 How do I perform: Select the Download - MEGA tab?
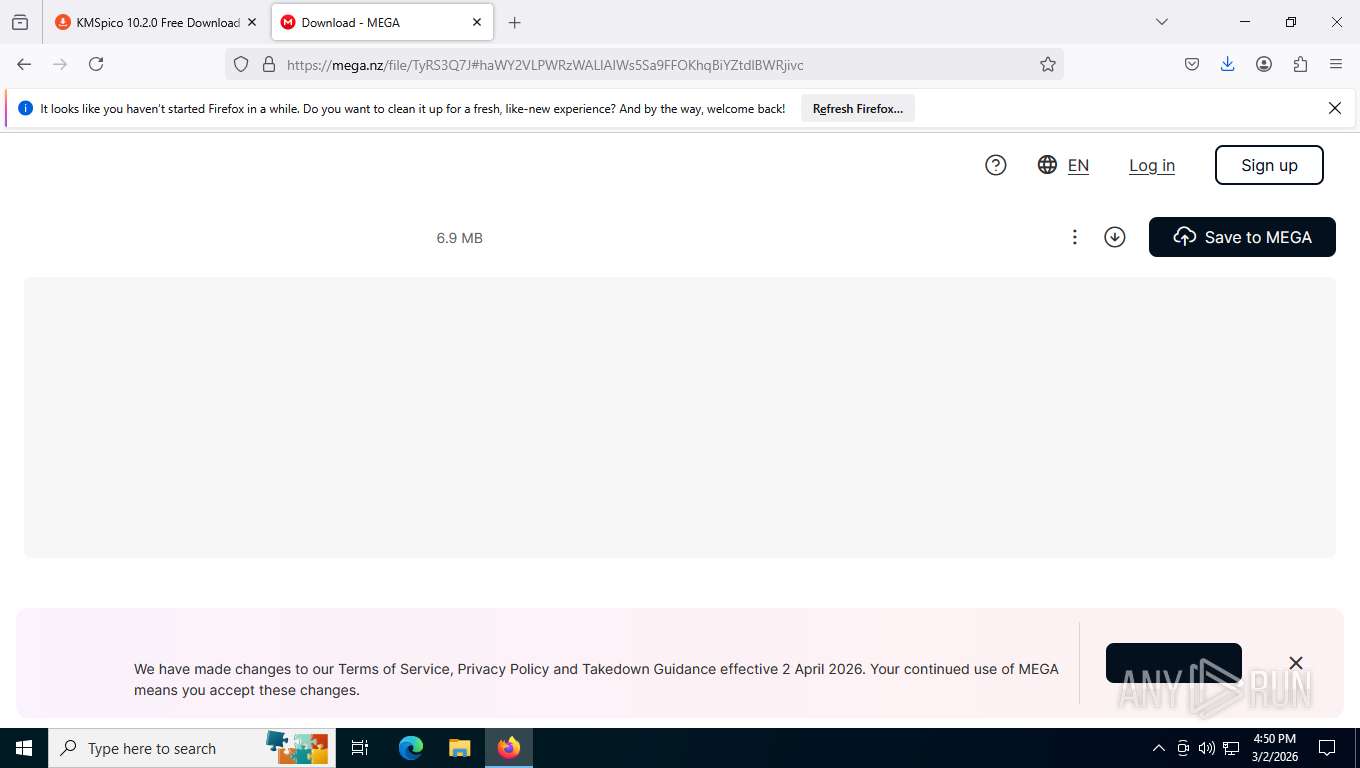click(382, 22)
